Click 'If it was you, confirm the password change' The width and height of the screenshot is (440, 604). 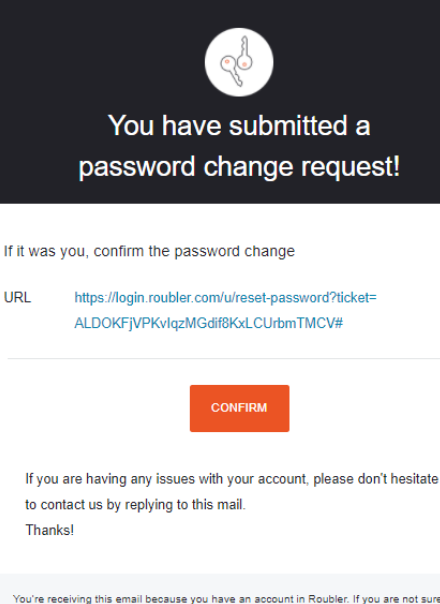pos(149,251)
